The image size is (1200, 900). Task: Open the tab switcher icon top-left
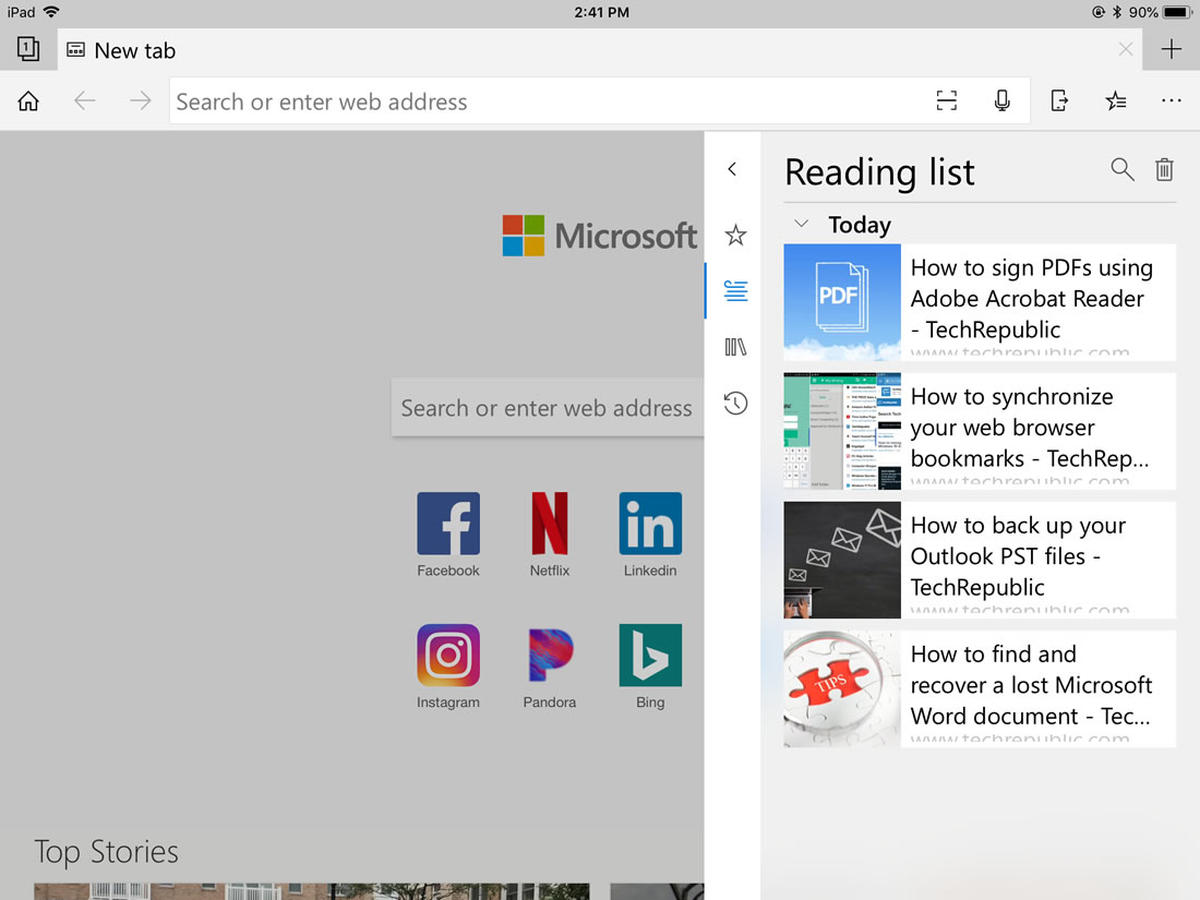(27, 48)
